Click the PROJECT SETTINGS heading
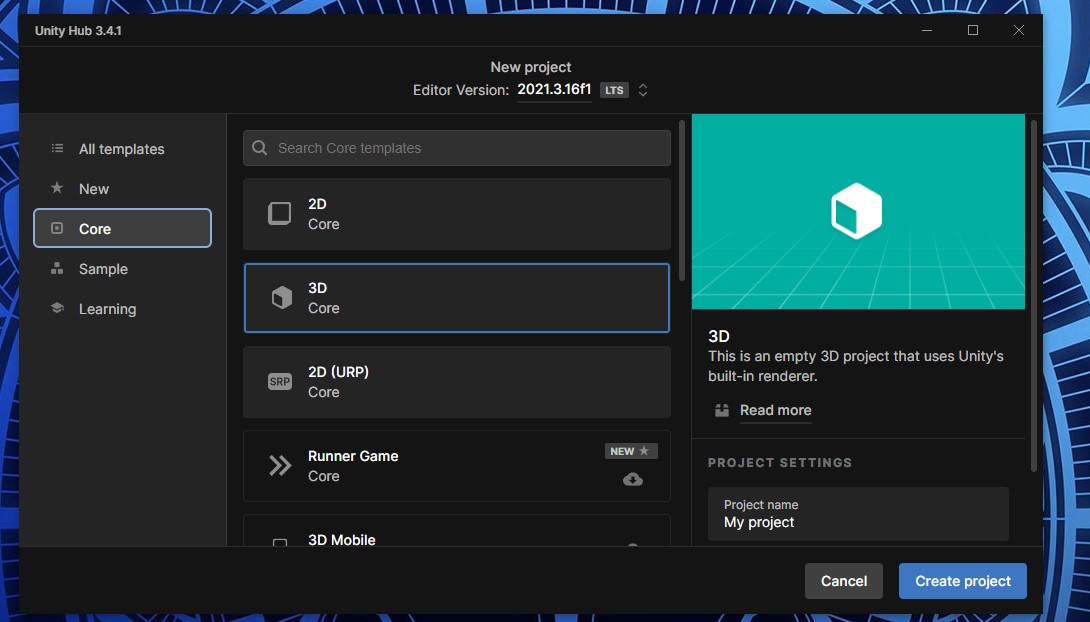Screen dimensions: 1090x622 (780, 463)
